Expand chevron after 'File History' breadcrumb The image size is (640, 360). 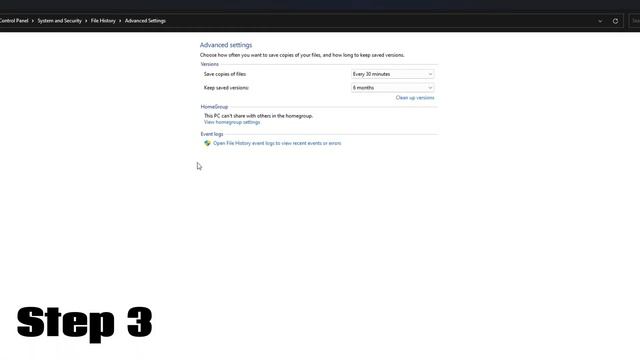120,21
